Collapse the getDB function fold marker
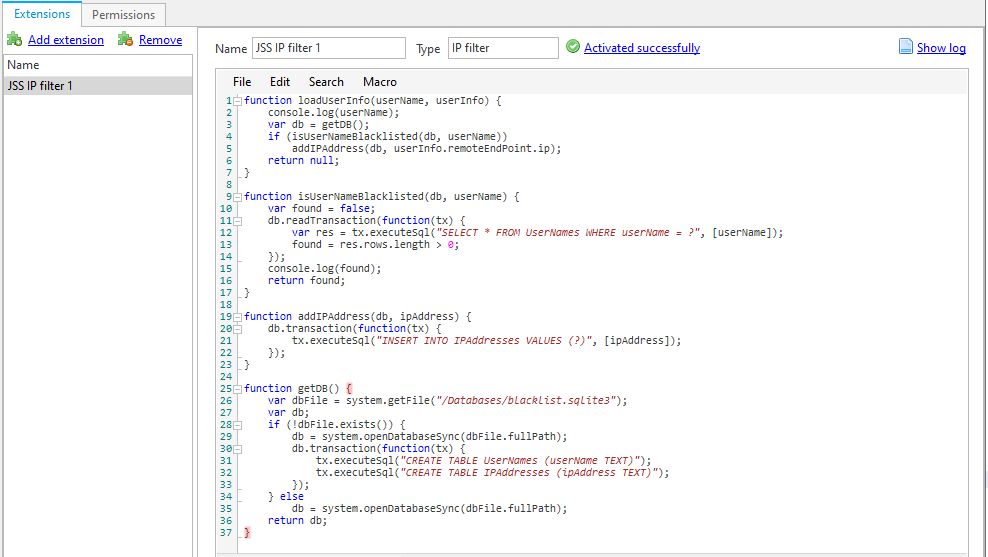This screenshot has height=557, width=988. pyautogui.click(x=237, y=389)
